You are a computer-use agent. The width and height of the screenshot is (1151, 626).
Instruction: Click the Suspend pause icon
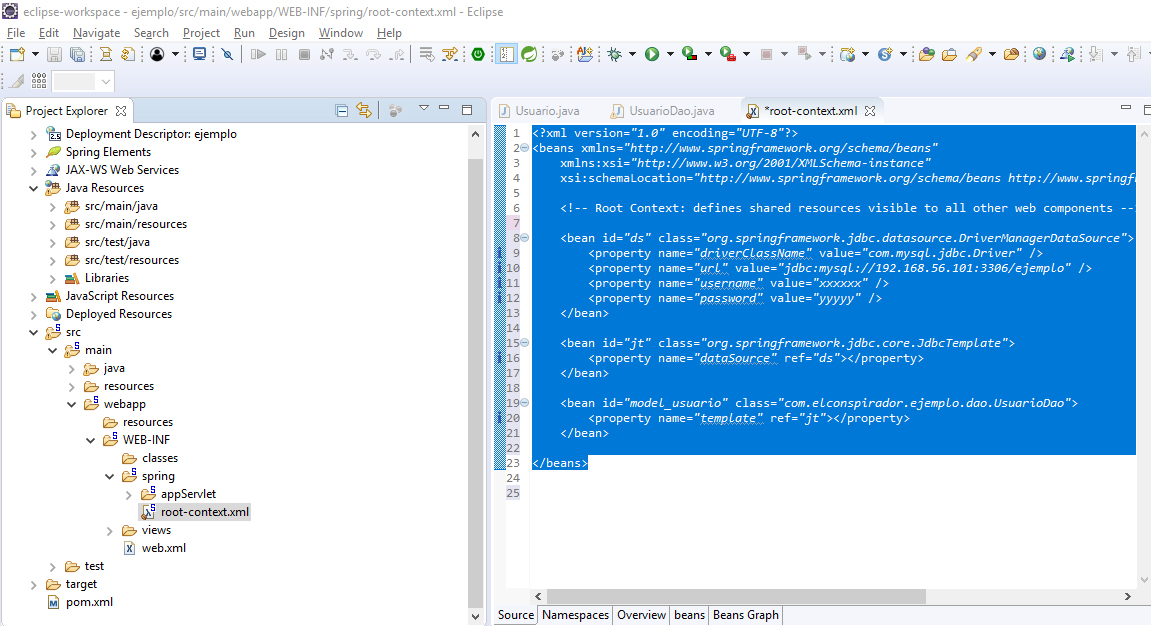pyautogui.click(x=281, y=54)
